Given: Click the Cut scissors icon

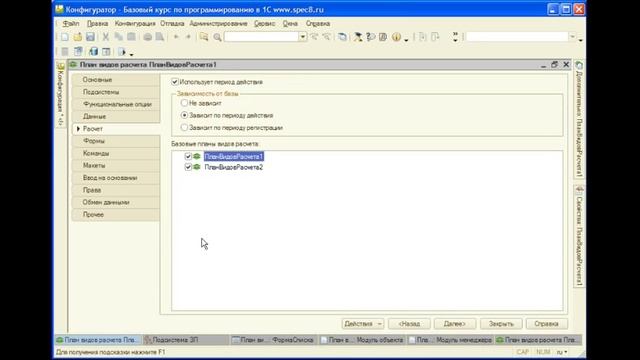Looking at the screenshot, I should [106, 37].
